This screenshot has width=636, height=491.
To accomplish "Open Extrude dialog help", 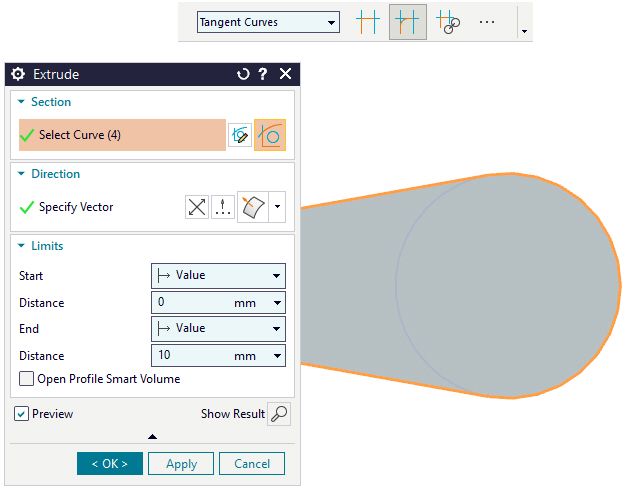I will tap(263, 74).
